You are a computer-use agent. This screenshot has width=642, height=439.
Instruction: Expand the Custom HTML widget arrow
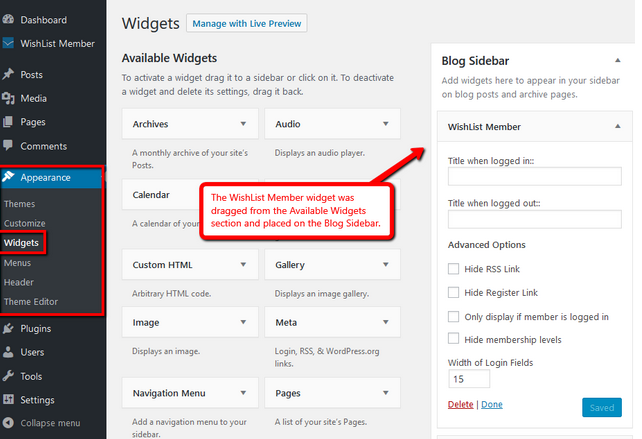[x=243, y=265]
